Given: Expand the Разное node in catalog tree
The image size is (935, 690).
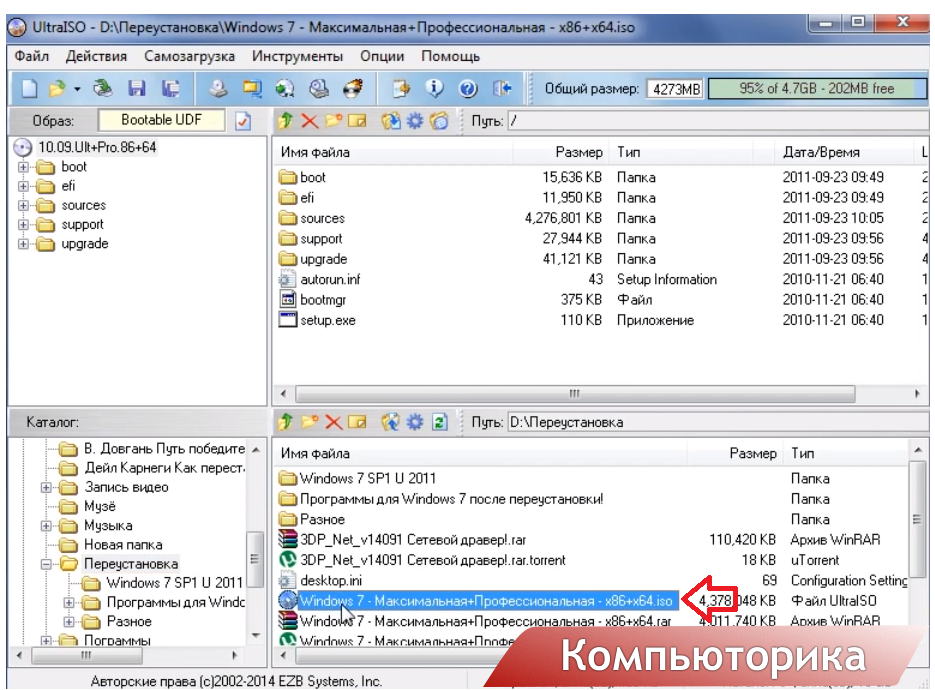Looking at the screenshot, I should (69, 622).
